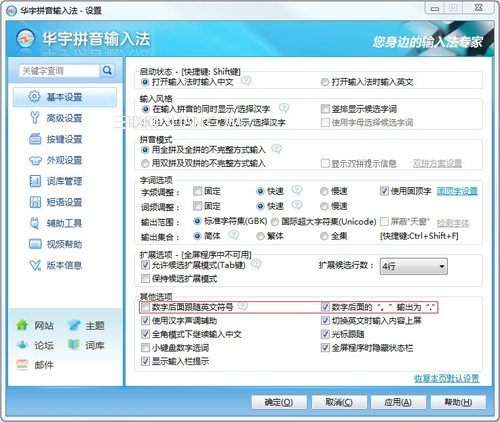Click the 辅助工具 plug icon
Viewport: 500px width, 422px height.
pos(35,223)
